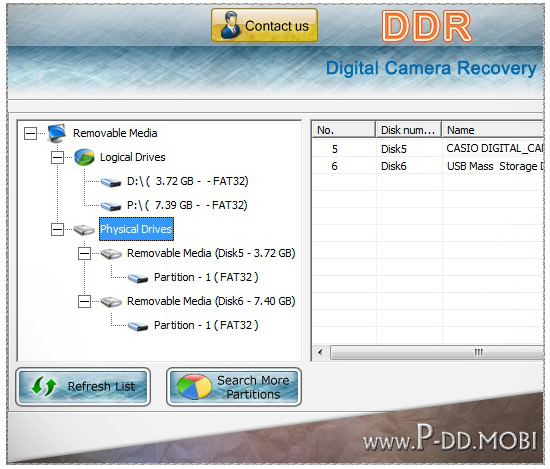
Task: Click the D:\ drive icon
Action: [111, 182]
